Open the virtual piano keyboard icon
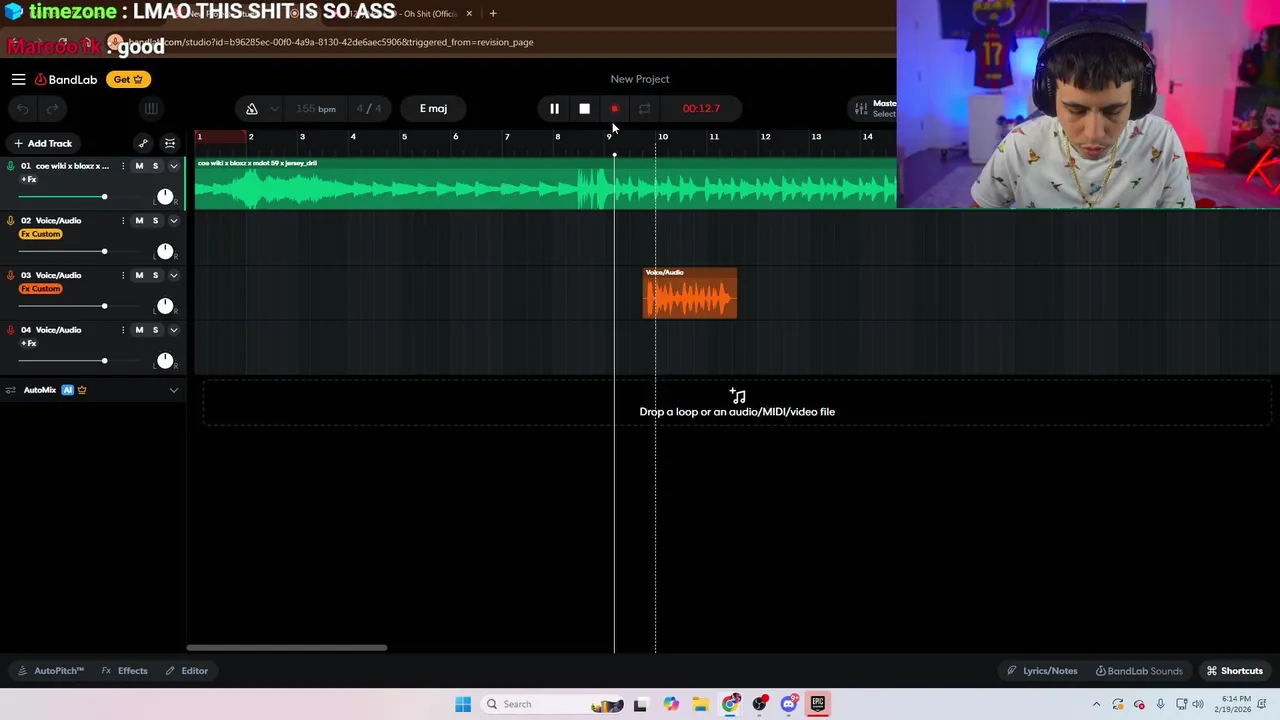Image resolution: width=1280 pixels, height=720 pixels. click(x=151, y=108)
